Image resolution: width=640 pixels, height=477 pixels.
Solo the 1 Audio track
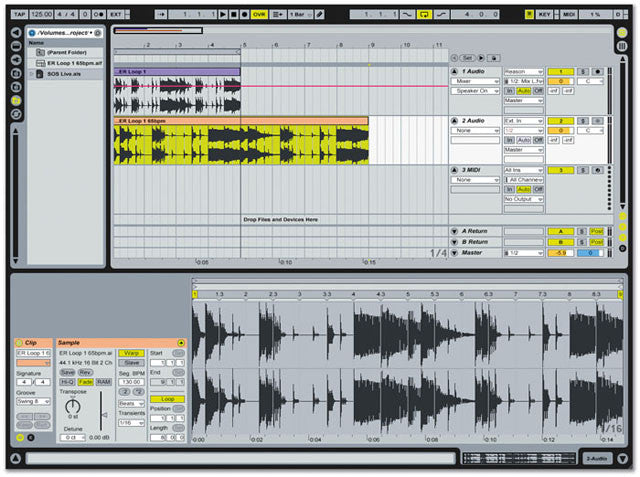(x=582, y=73)
